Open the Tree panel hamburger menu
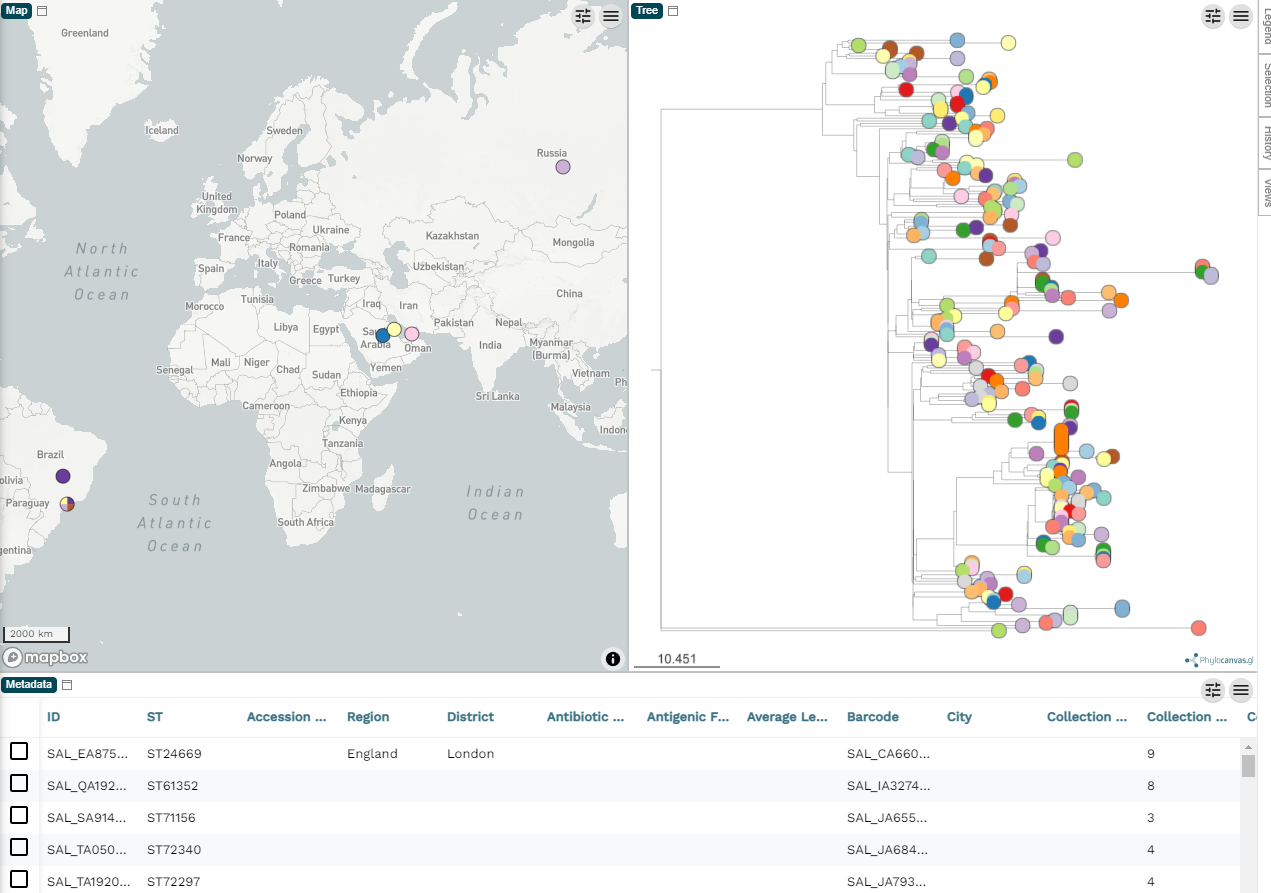The width and height of the screenshot is (1271, 893). click(1241, 16)
